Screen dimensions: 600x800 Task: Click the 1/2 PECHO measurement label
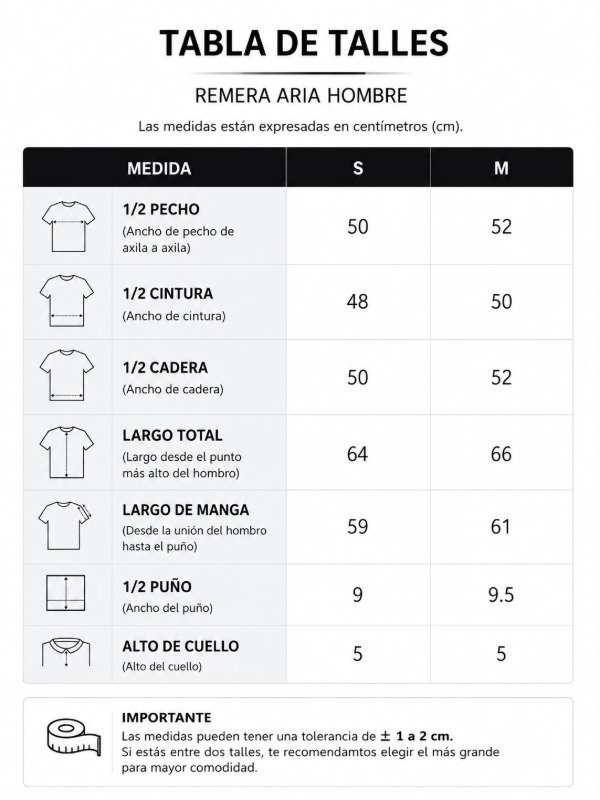pos(161,209)
